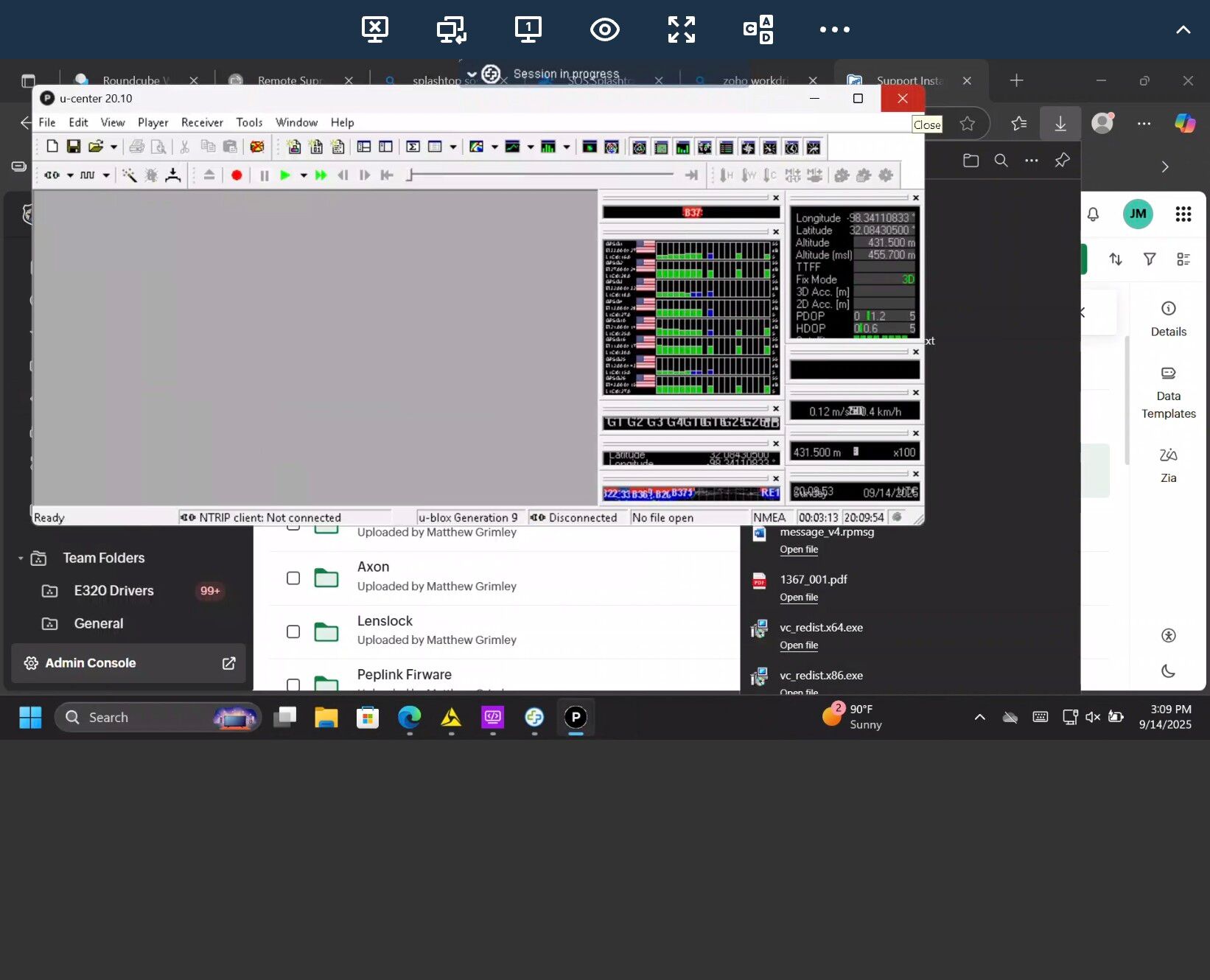Open the Player menu in u-center
1210x980 pixels.
click(153, 122)
